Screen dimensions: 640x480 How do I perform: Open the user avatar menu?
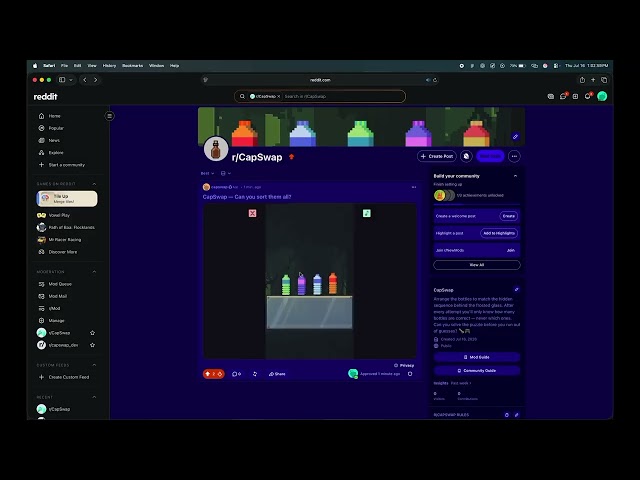pyautogui.click(x=602, y=96)
